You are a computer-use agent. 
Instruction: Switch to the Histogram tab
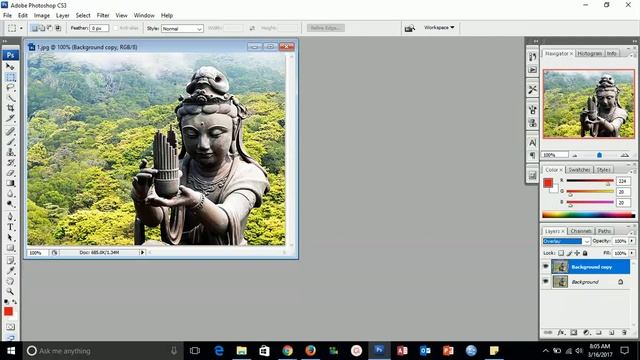(589, 53)
